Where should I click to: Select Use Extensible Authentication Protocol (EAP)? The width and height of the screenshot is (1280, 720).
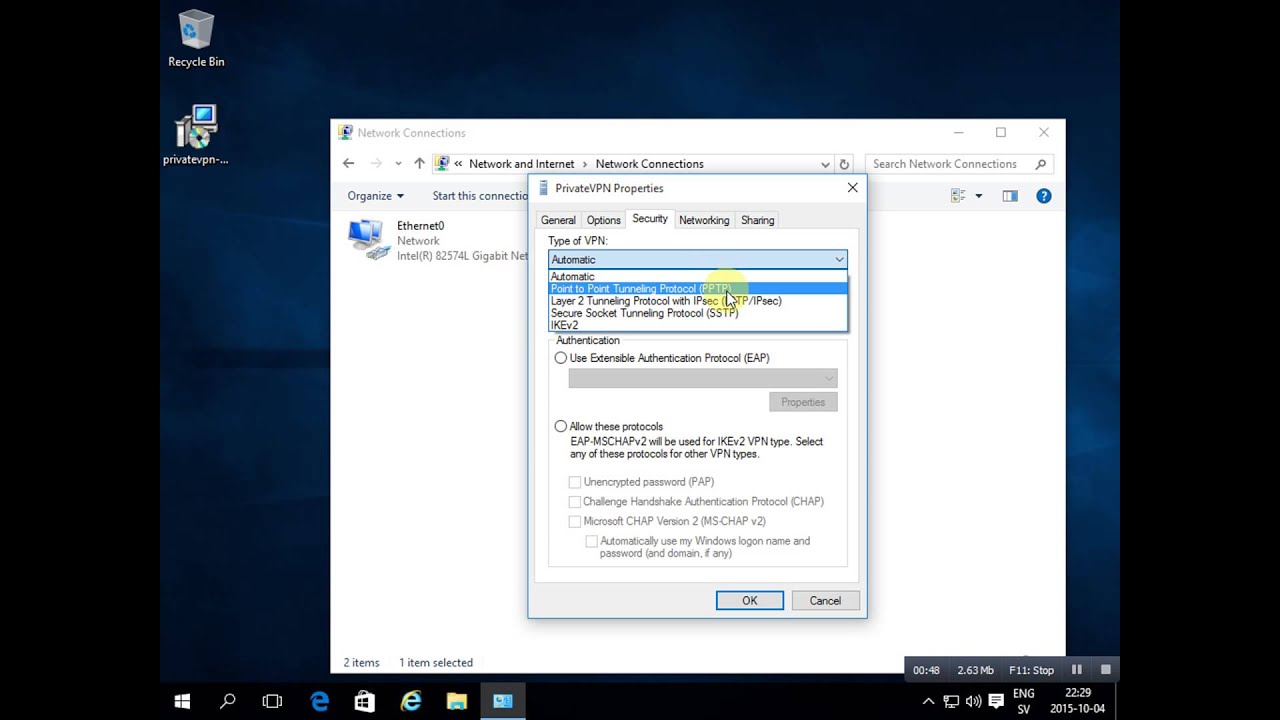(x=561, y=358)
